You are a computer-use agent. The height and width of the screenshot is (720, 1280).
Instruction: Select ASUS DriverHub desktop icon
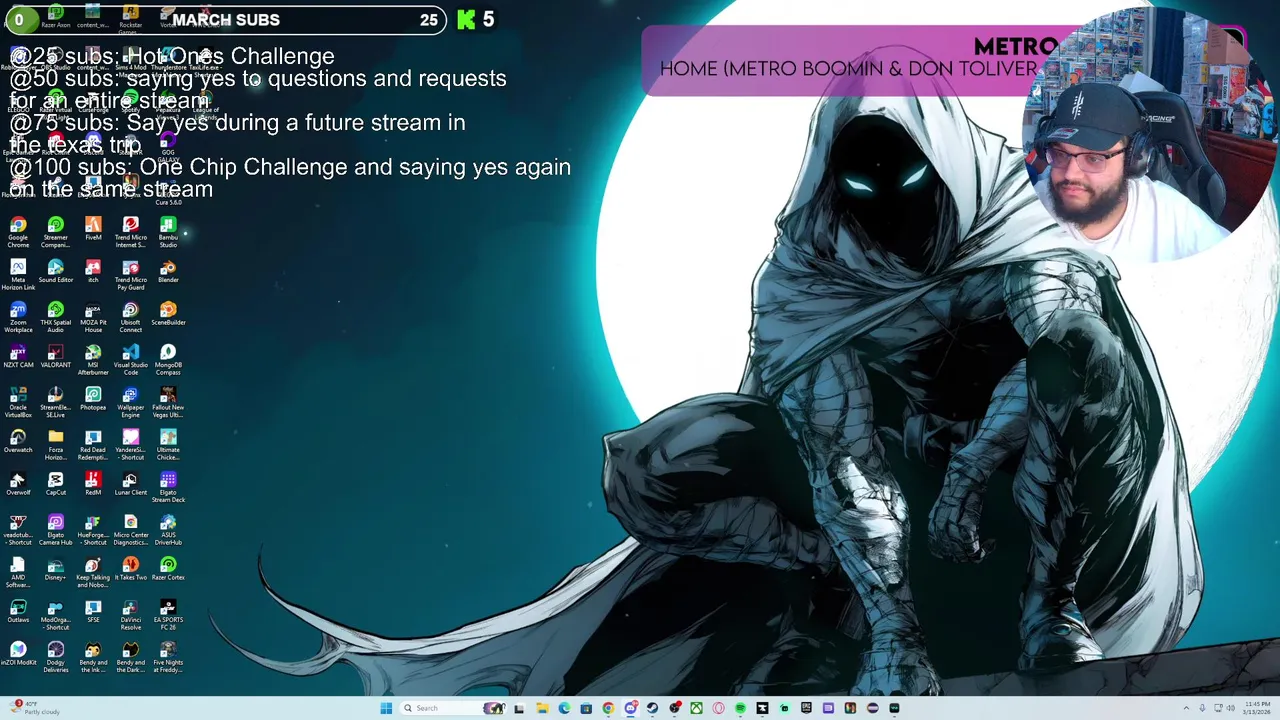click(x=168, y=530)
